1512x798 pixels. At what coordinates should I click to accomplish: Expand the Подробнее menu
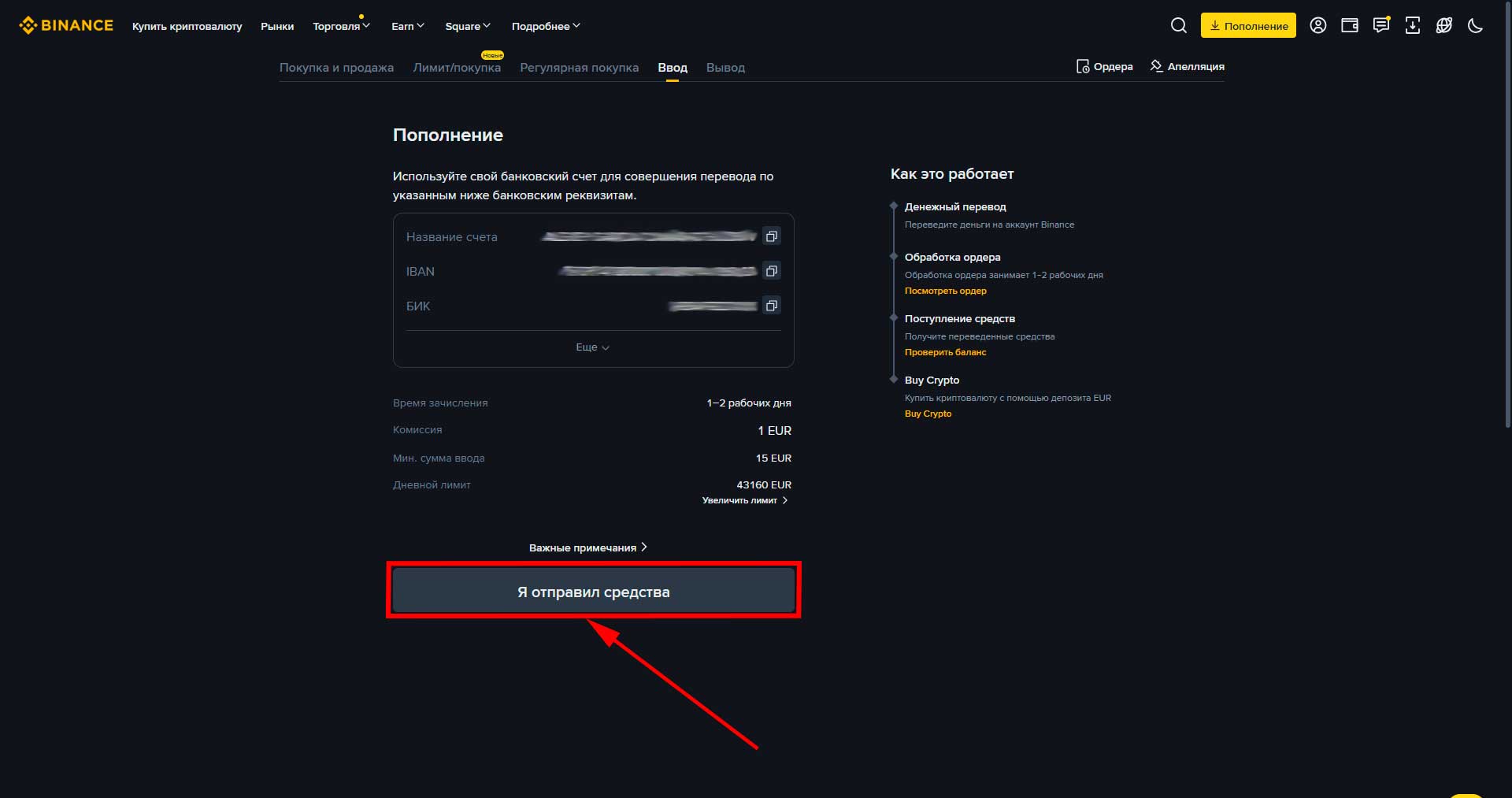tap(546, 26)
